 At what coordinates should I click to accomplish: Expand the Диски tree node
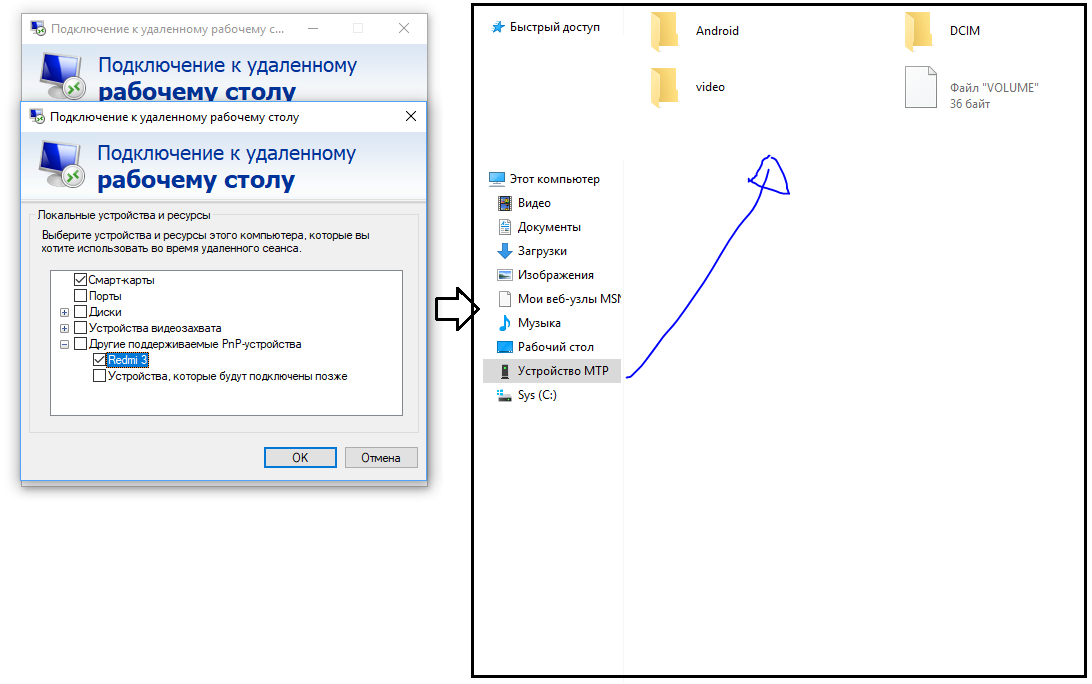65,312
